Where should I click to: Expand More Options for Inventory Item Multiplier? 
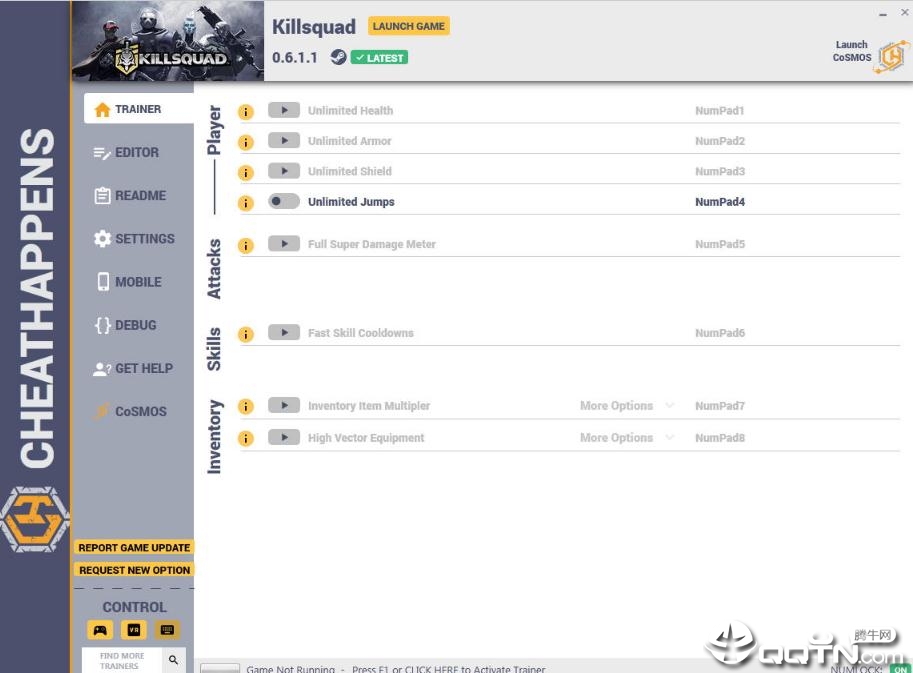(627, 406)
